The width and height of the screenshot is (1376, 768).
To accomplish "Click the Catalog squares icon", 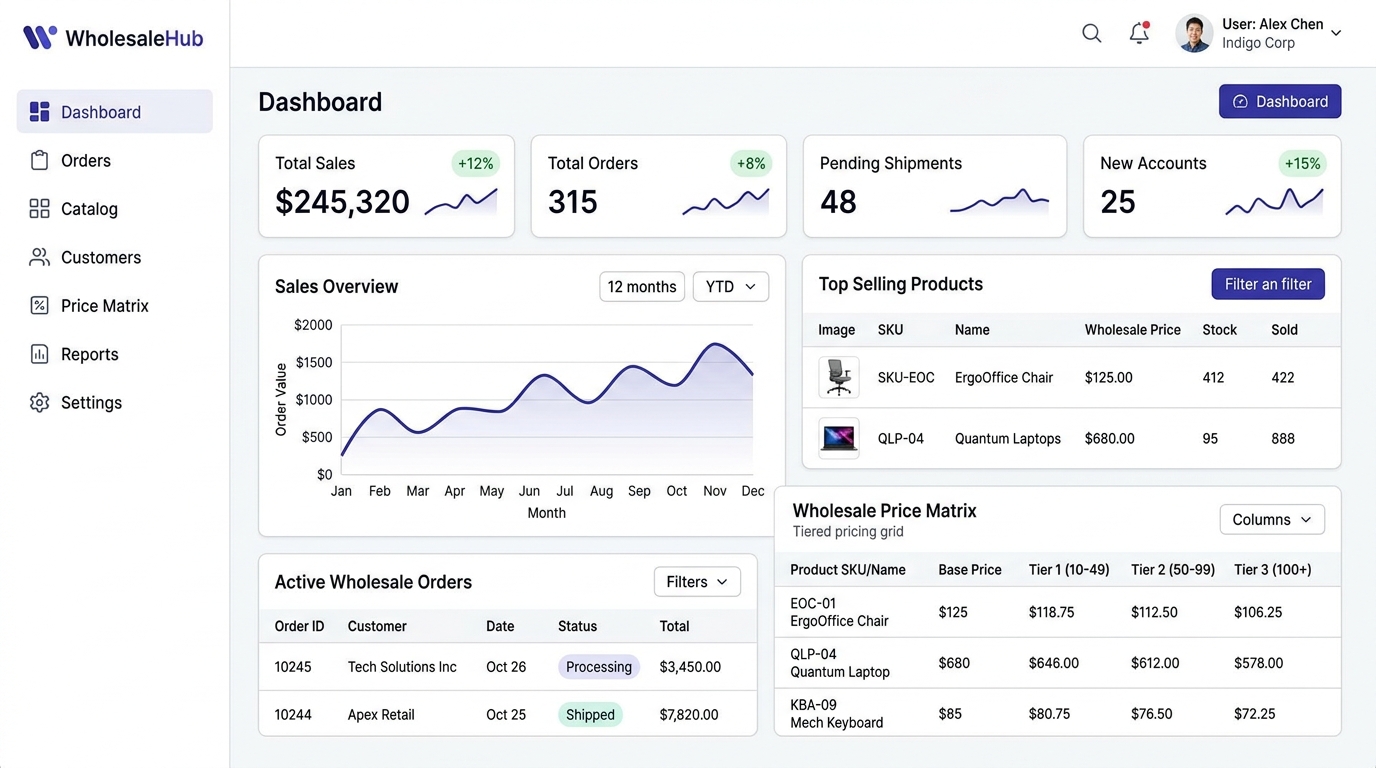I will (40, 208).
